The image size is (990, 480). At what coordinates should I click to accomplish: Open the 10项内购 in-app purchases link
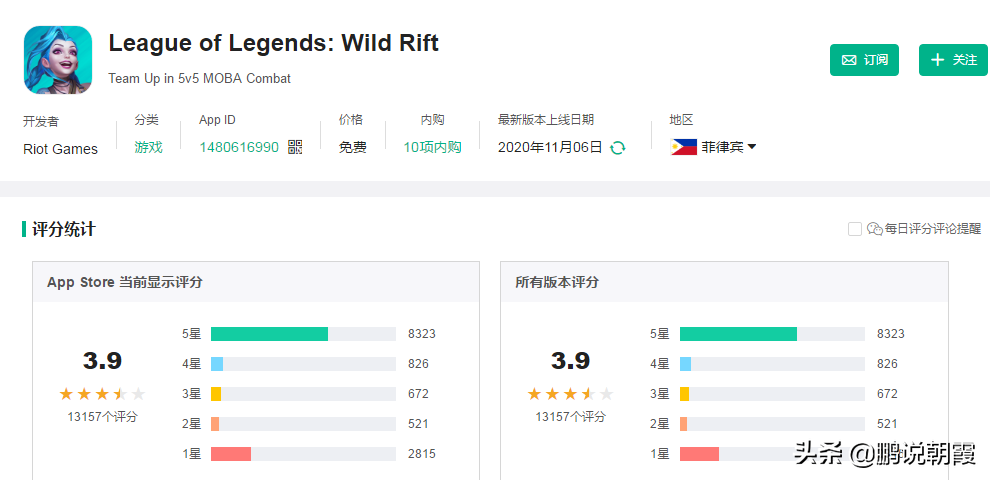[432, 147]
